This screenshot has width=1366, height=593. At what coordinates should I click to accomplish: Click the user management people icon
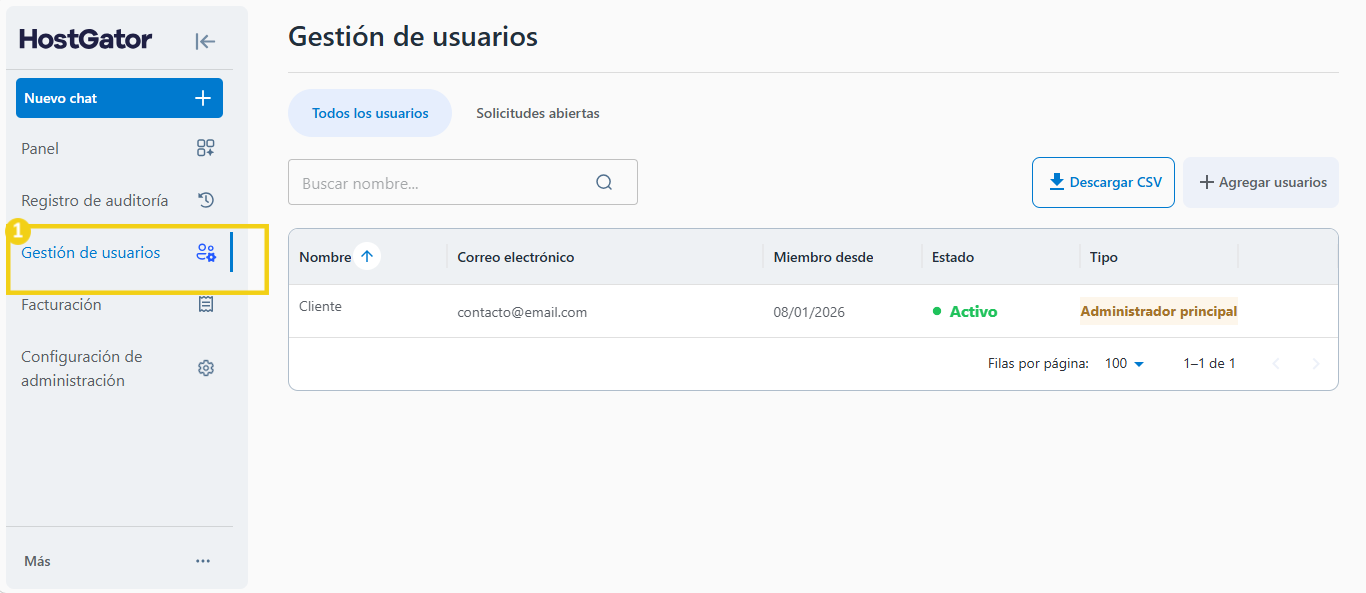[206, 252]
